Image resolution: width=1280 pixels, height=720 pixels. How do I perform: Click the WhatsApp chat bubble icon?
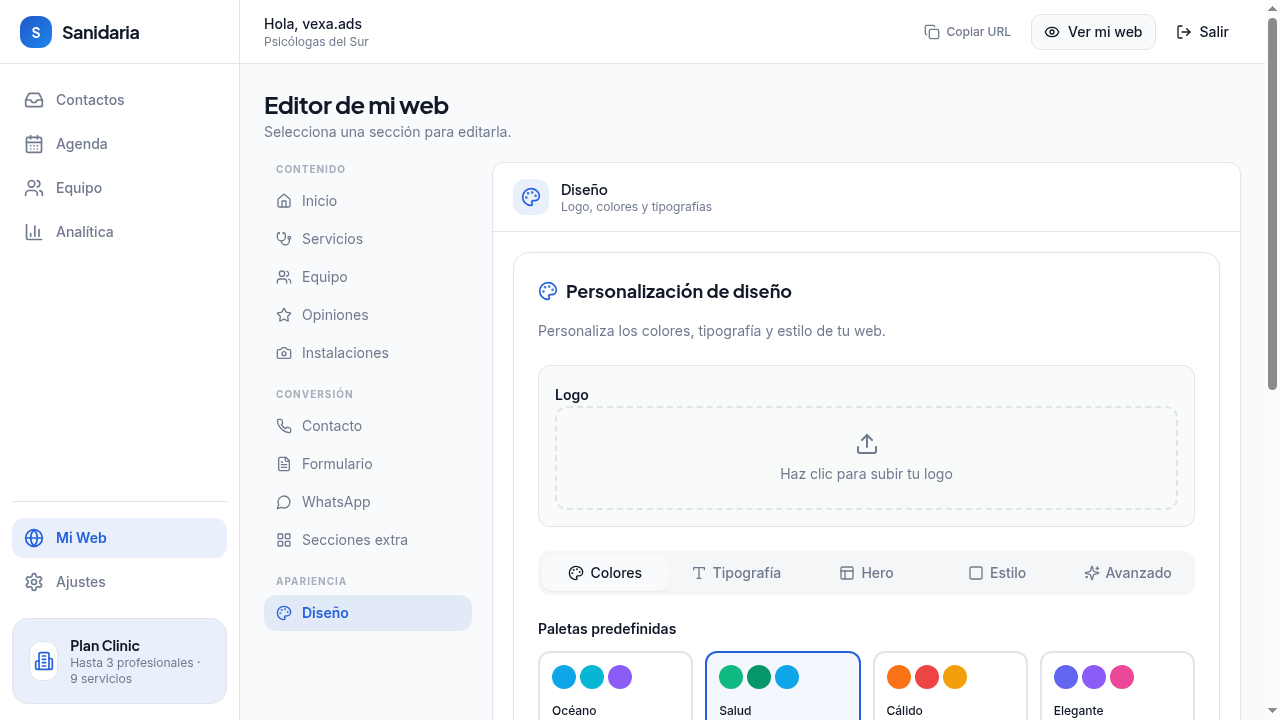tap(284, 502)
